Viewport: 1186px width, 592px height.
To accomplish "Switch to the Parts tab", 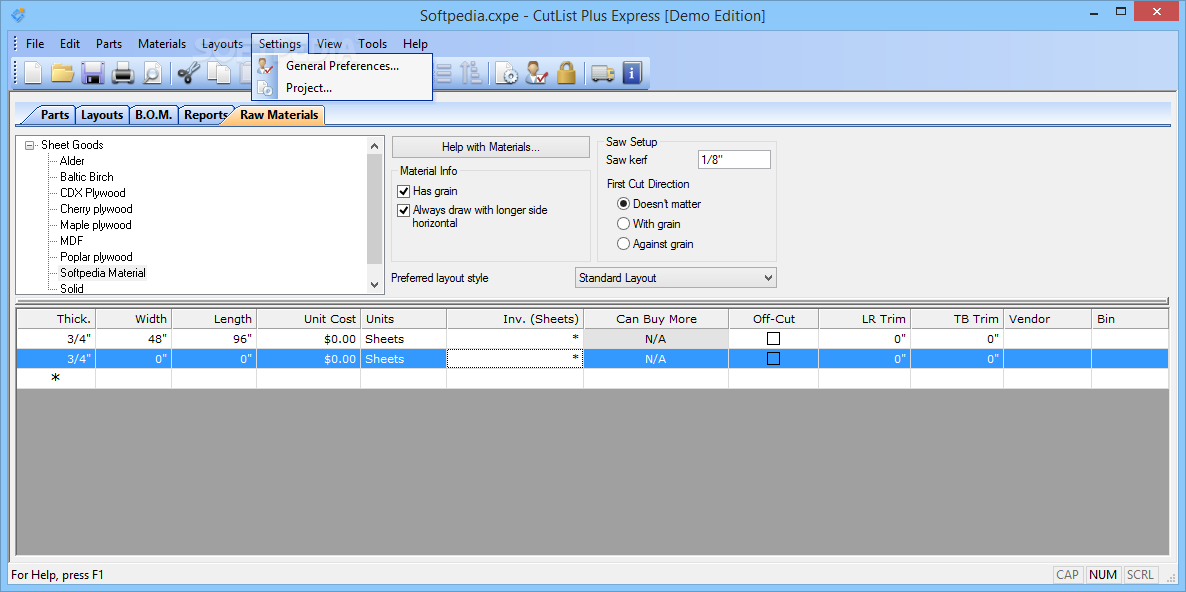I will coord(54,115).
